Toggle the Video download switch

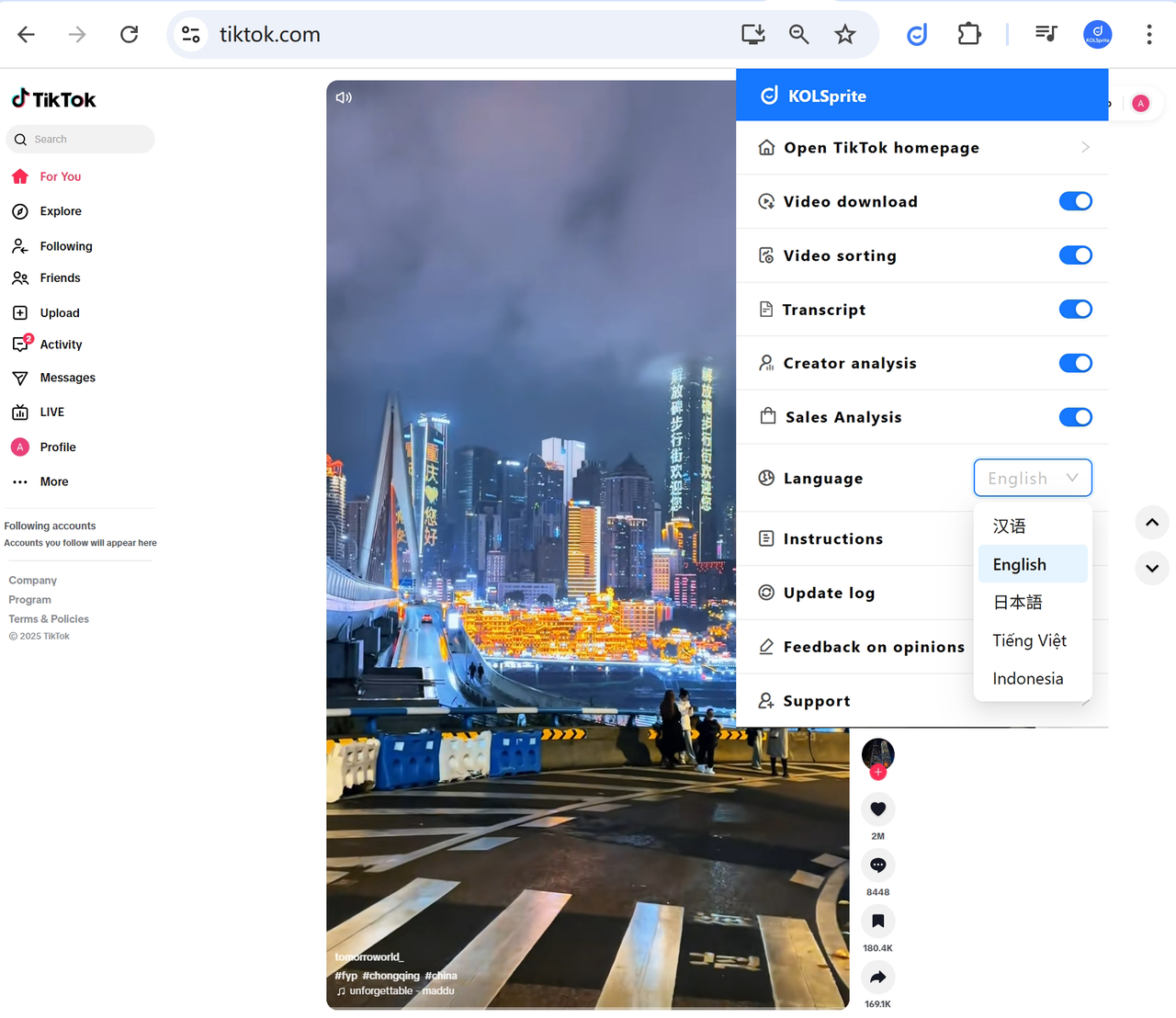click(x=1076, y=201)
